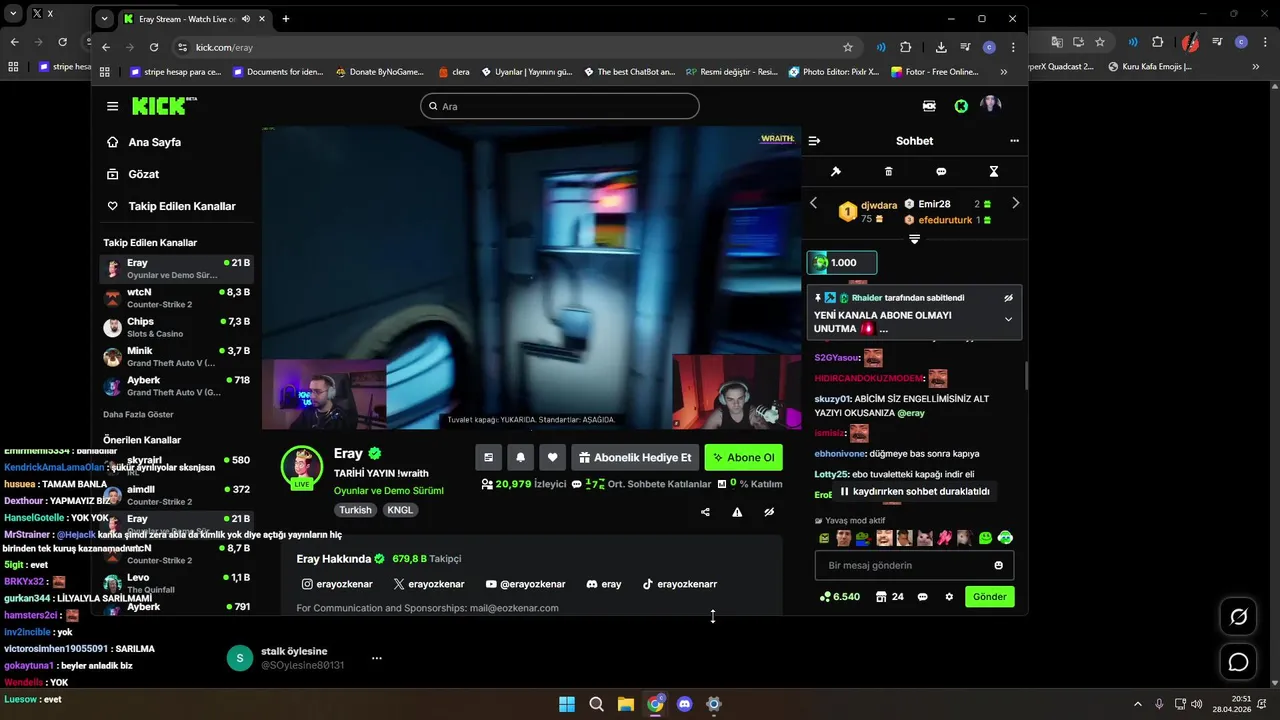Open Windows Start menu
The height and width of the screenshot is (720, 1280).
[567, 704]
